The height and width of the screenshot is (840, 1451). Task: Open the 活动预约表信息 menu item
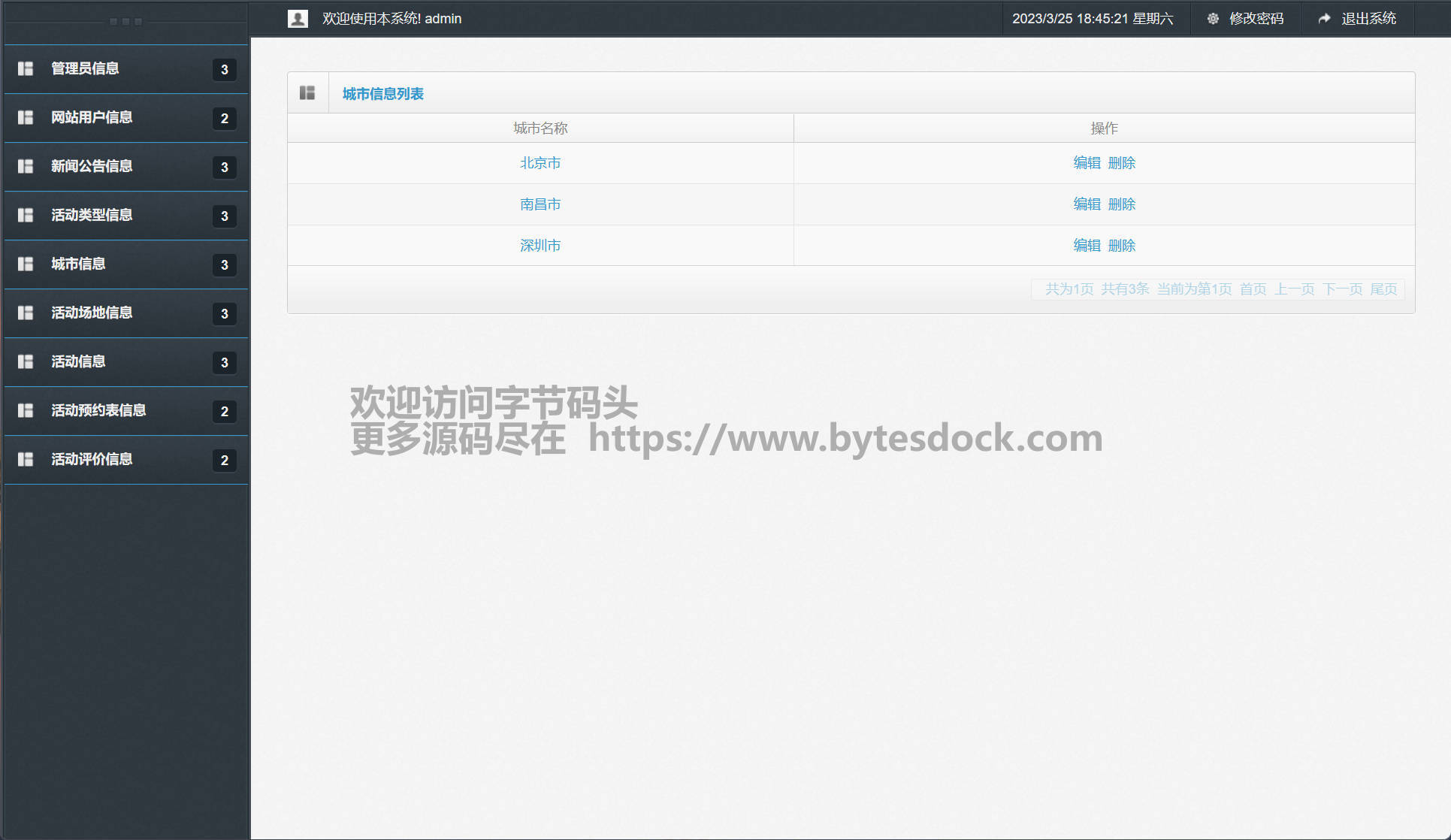pos(98,410)
